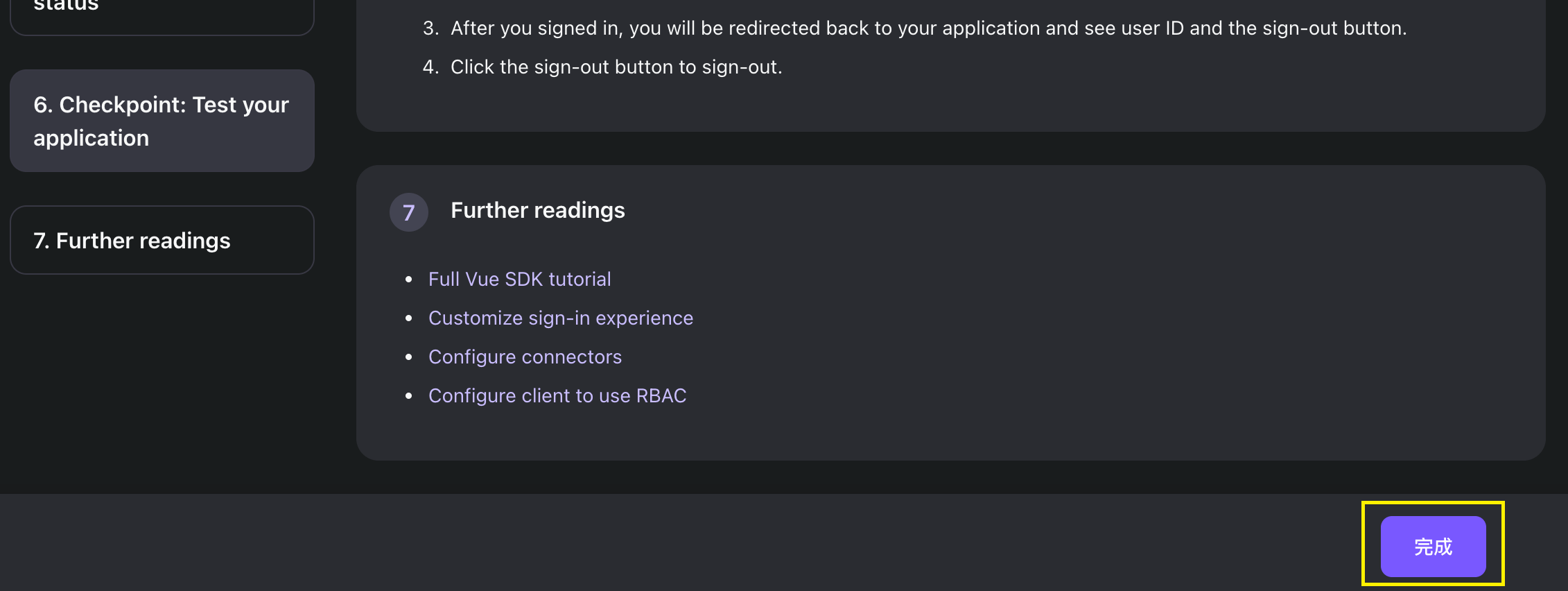Click blank area inside Further readings card

point(1109,333)
